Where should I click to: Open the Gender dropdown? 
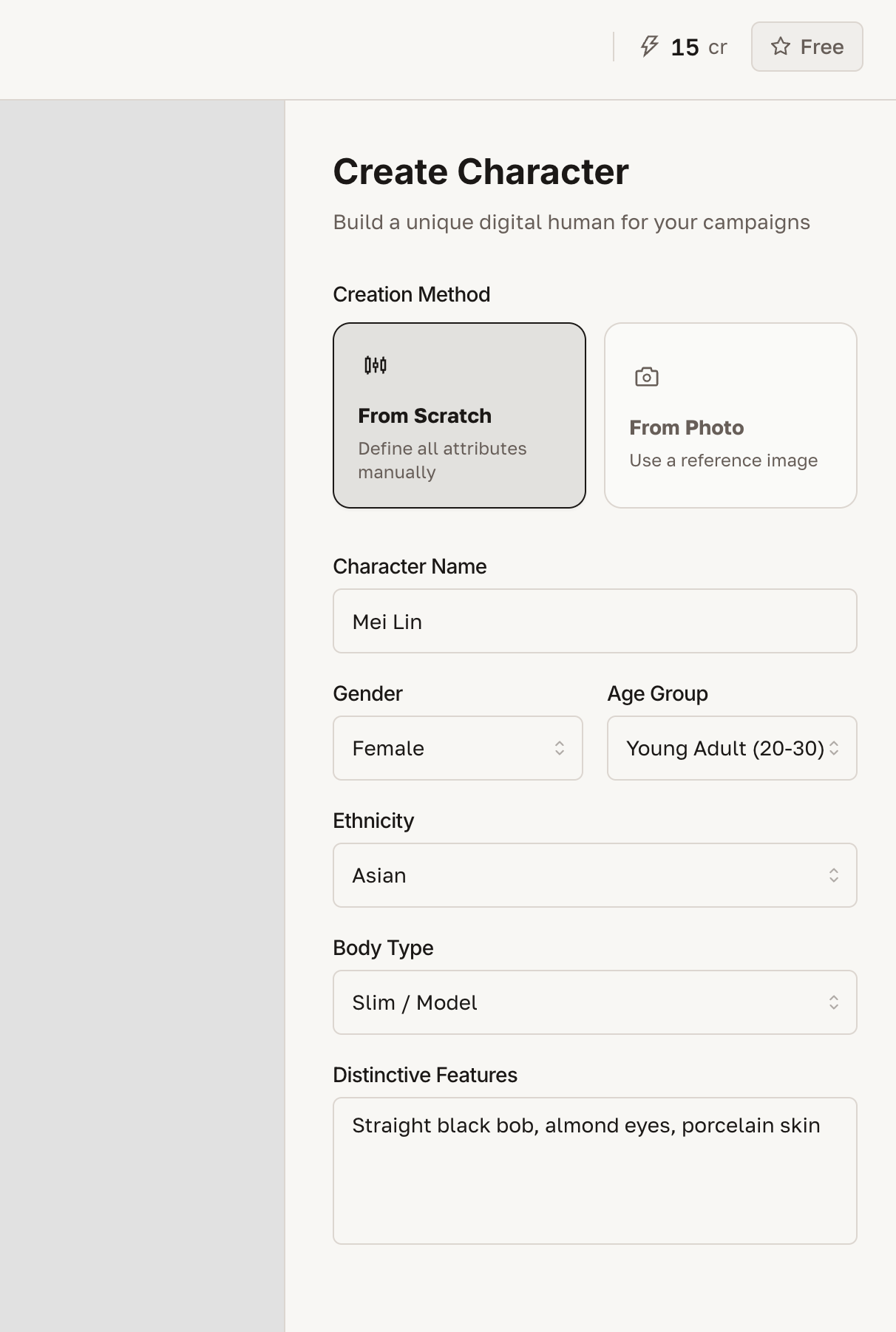(458, 748)
